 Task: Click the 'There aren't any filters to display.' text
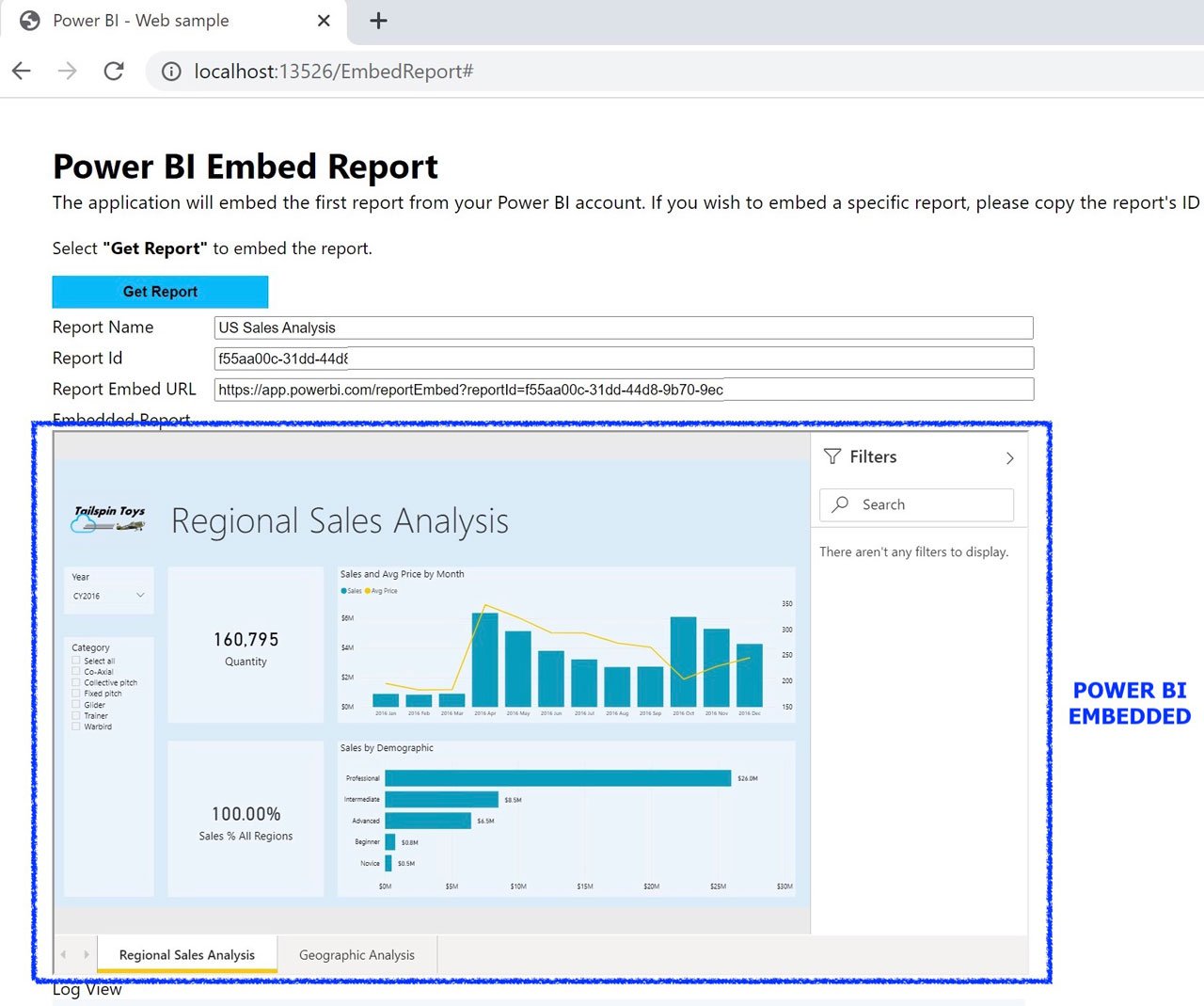913,552
